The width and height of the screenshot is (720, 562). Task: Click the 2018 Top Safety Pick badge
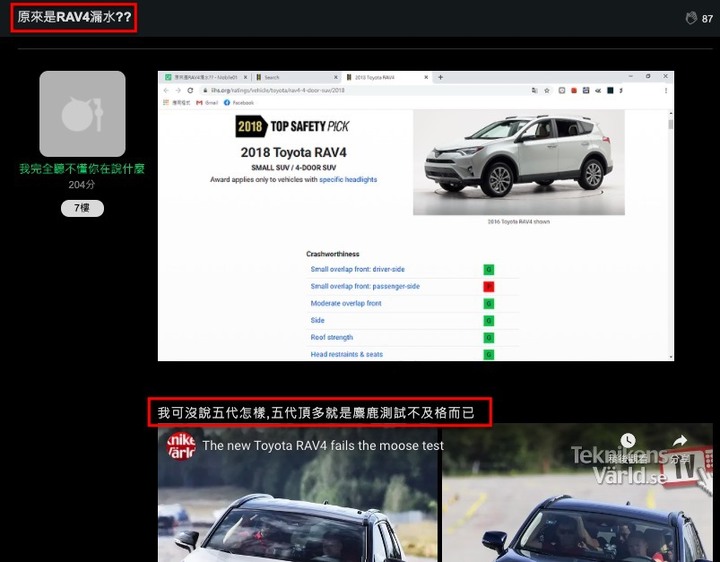point(292,126)
